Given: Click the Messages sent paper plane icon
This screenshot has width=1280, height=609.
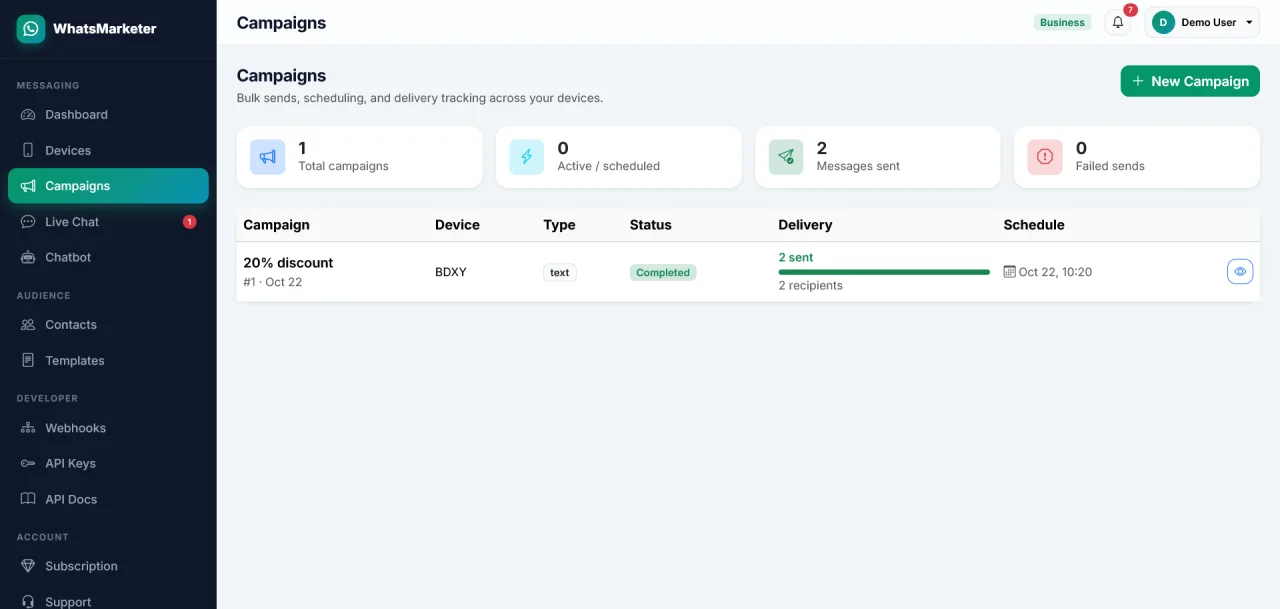Looking at the screenshot, I should 786,157.
